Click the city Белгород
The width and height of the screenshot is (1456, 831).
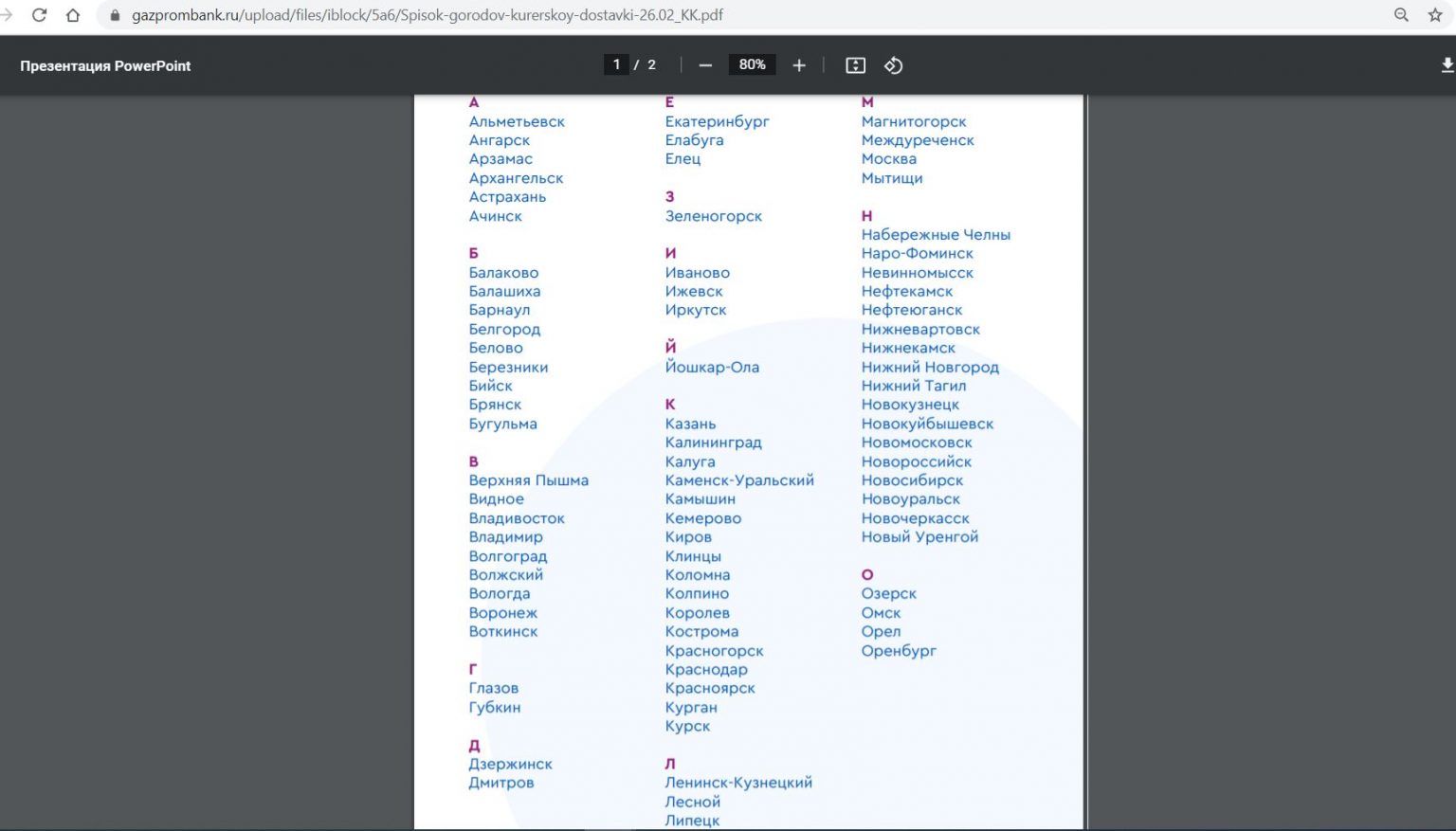click(504, 329)
